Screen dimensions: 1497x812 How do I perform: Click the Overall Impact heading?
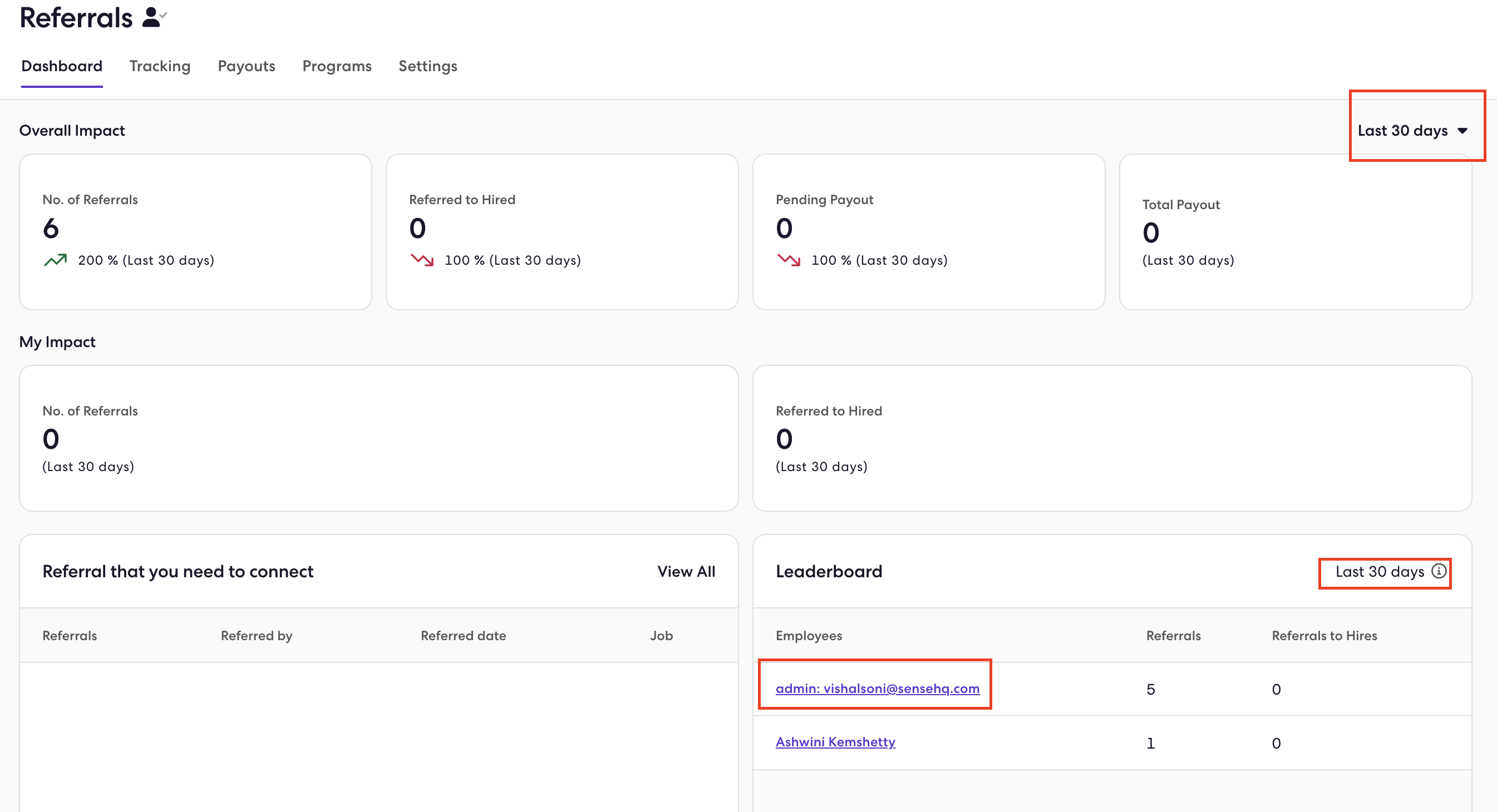(x=72, y=131)
